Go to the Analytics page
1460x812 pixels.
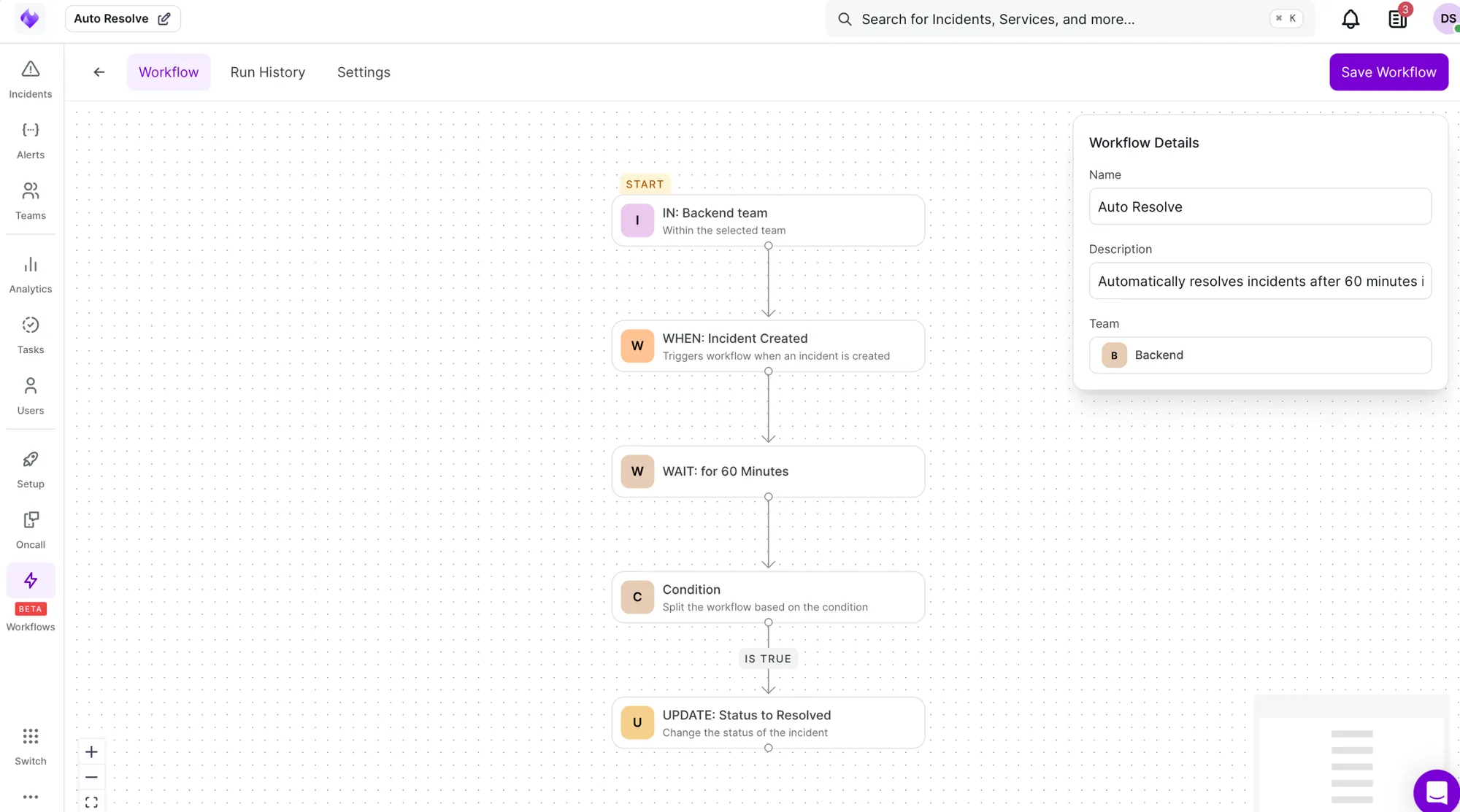coord(31,274)
